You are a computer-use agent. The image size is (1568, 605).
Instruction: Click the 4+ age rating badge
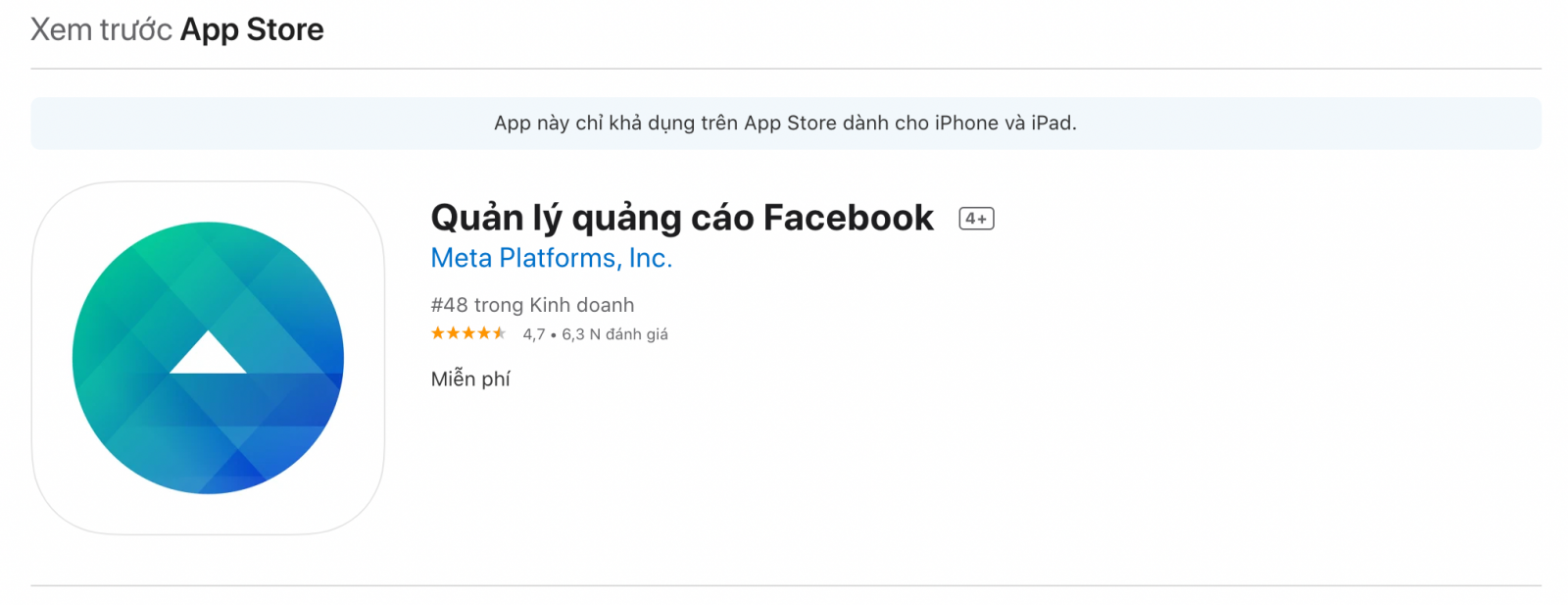pyautogui.click(x=976, y=219)
